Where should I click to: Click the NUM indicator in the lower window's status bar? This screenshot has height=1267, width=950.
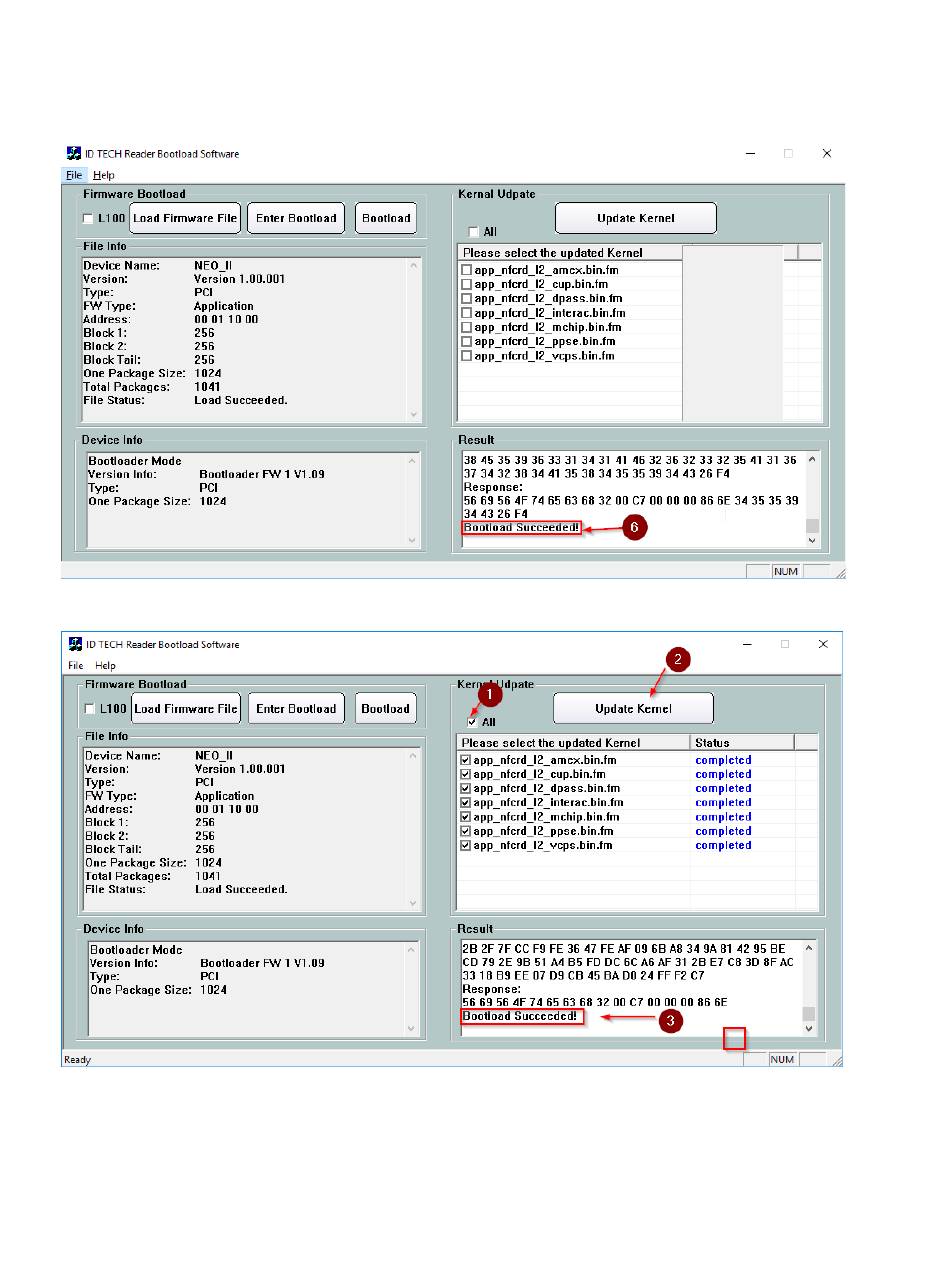(781, 1059)
